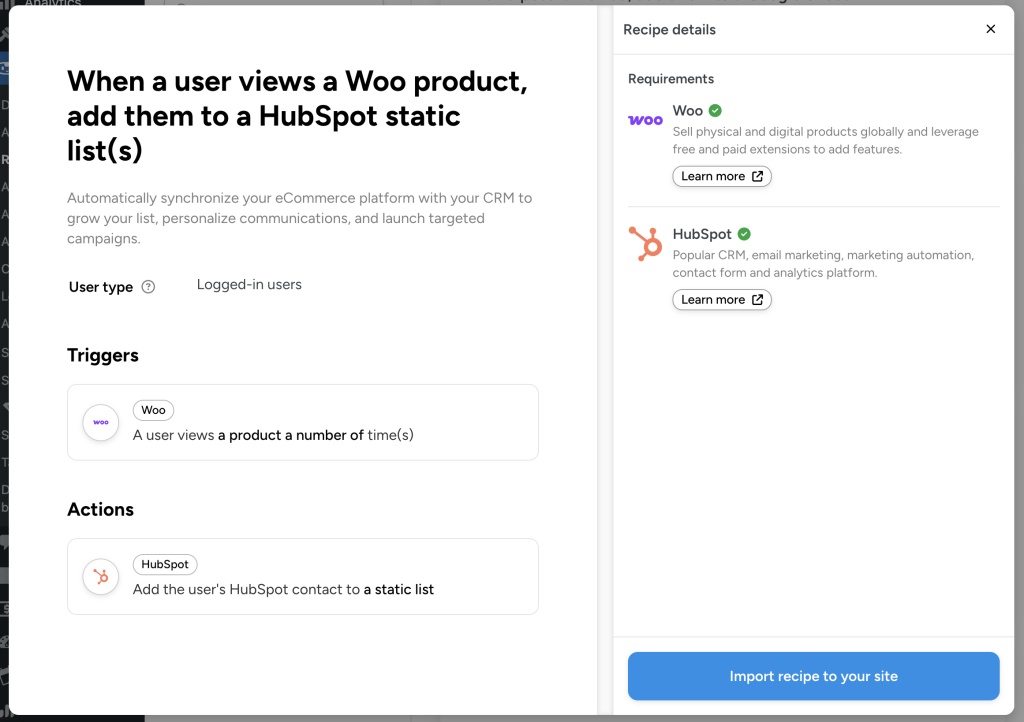Image resolution: width=1024 pixels, height=722 pixels.
Task: Click the HubSpot icon on the action card
Action: [100, 576]
